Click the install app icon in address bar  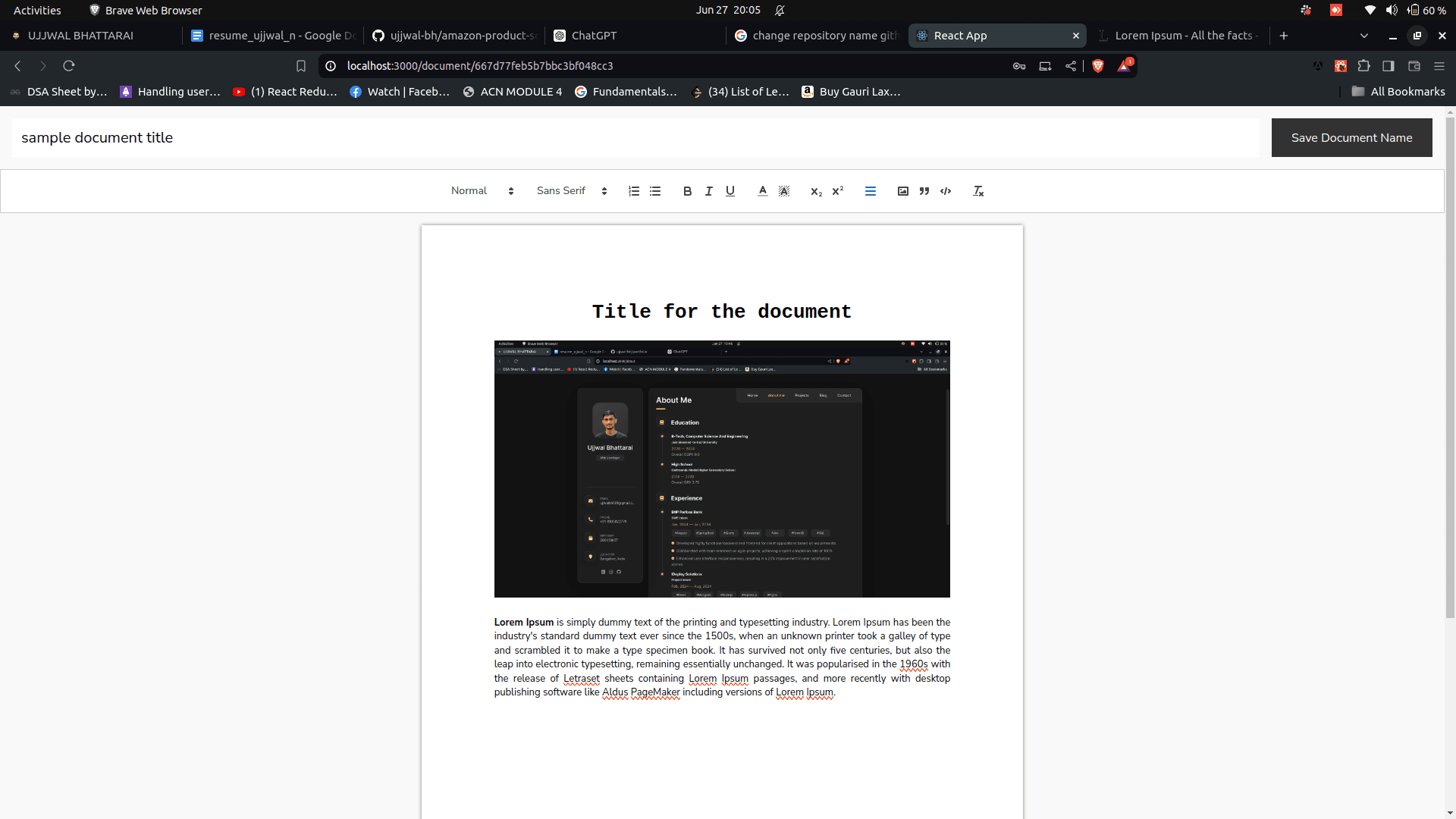[x=1045, y=66]
